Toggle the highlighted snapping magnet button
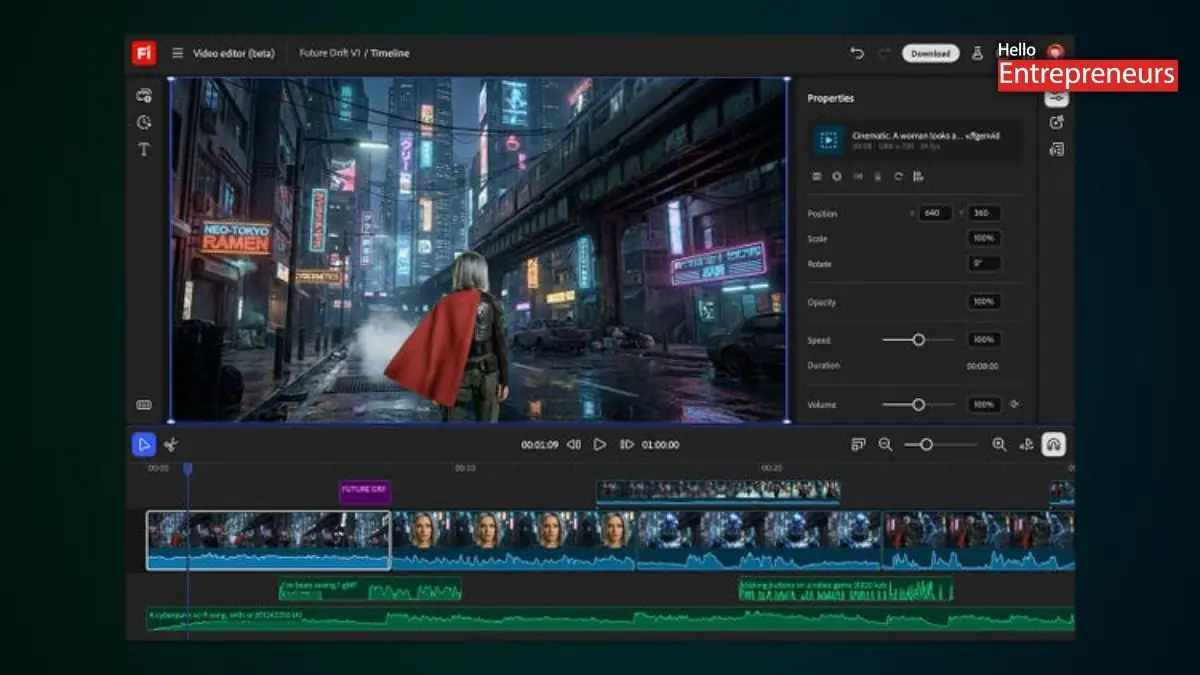 pyautogui.click(x=1053, y=445)
